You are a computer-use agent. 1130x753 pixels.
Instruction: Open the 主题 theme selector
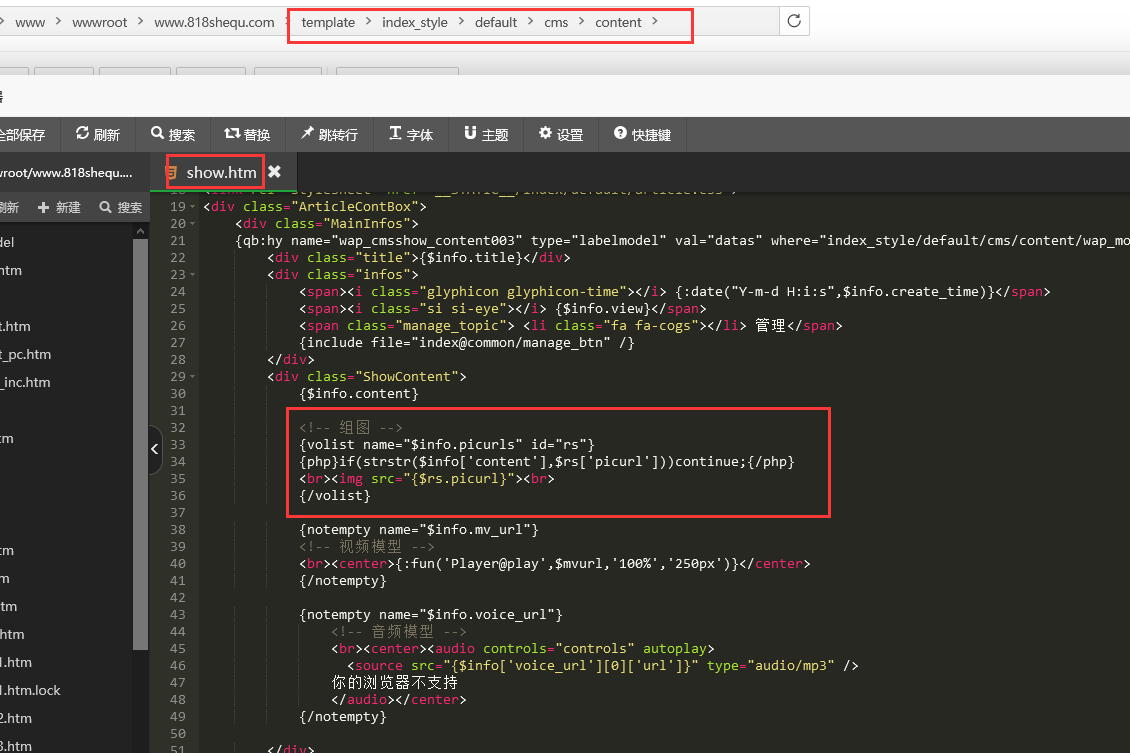coord(486,135)
